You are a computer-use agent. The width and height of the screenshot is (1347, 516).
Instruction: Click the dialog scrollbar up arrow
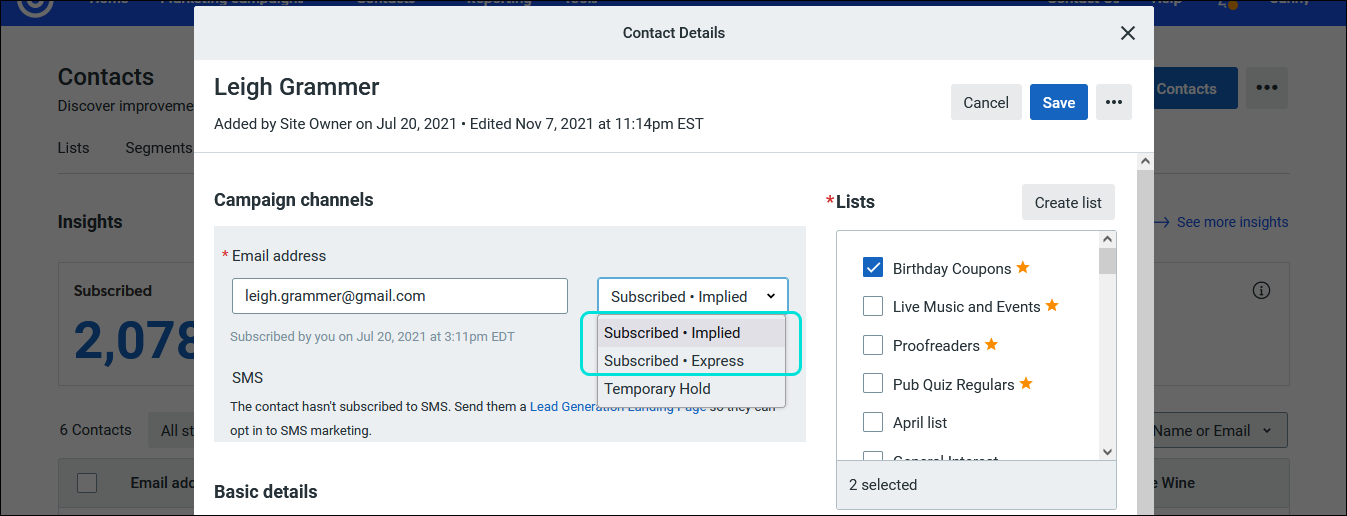click(1145, 161)
